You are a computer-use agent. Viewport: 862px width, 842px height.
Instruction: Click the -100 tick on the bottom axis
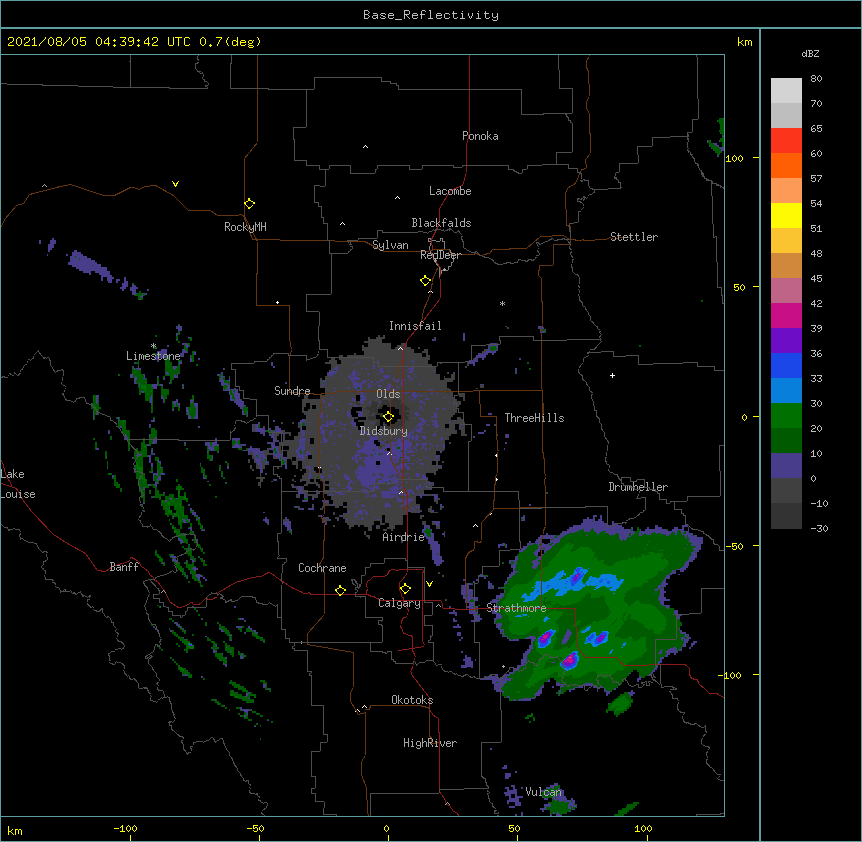click(x=126, y=828)
